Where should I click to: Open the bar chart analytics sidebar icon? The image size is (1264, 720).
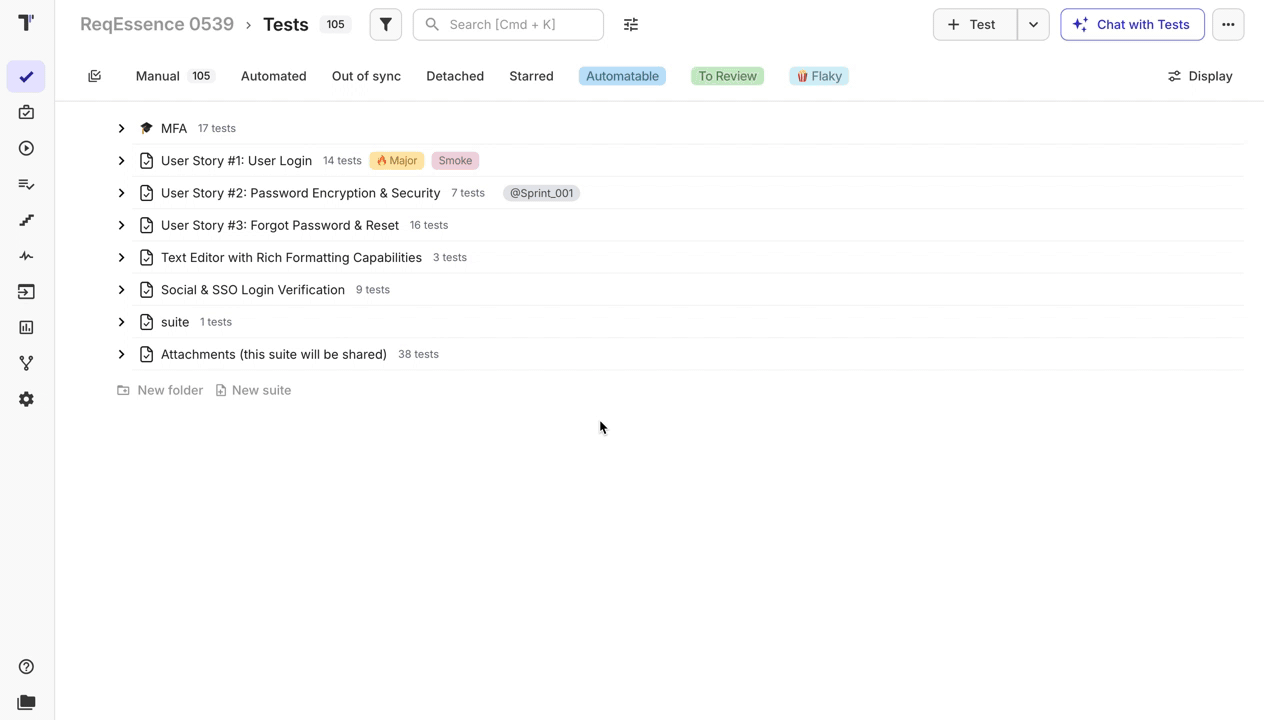26,328
